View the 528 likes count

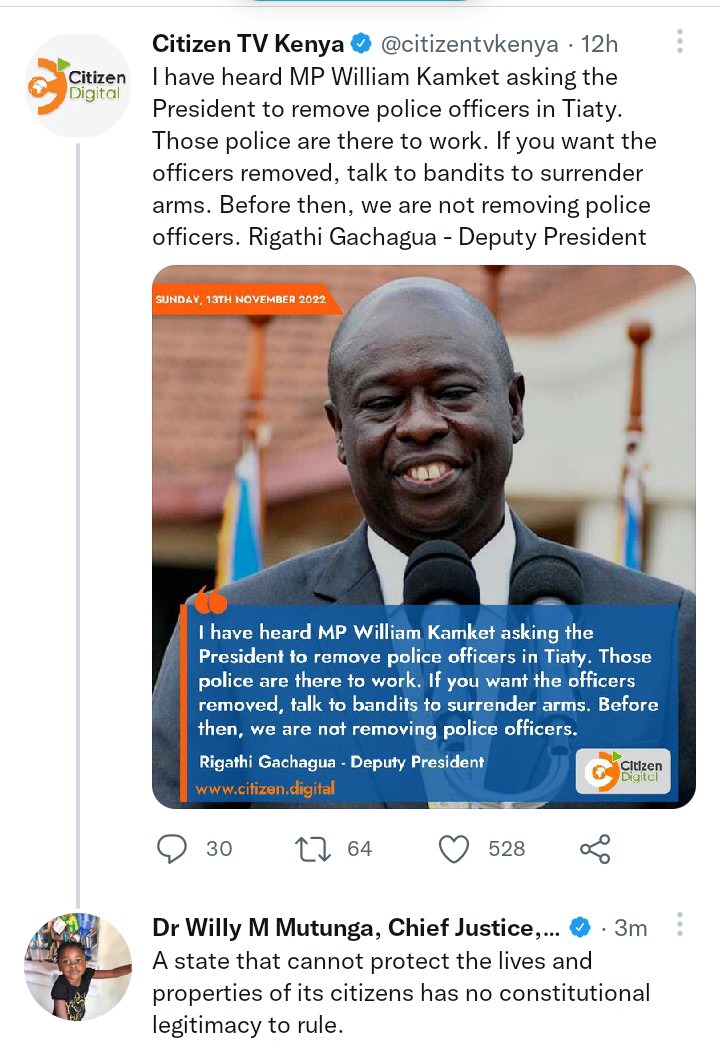(506, 849)
